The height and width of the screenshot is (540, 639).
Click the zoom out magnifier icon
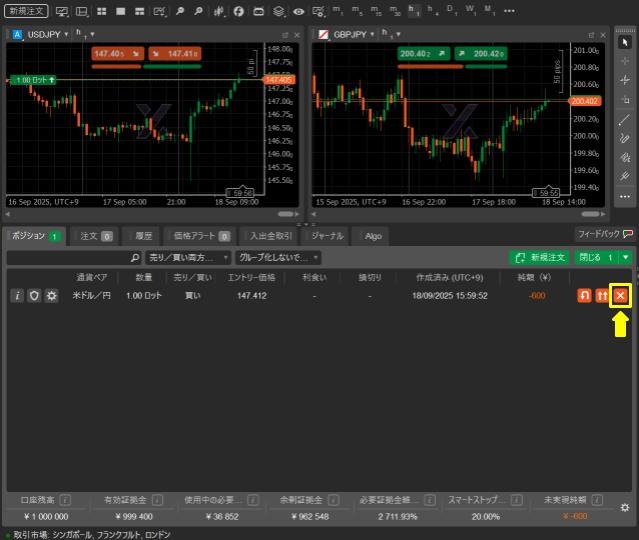198,11
